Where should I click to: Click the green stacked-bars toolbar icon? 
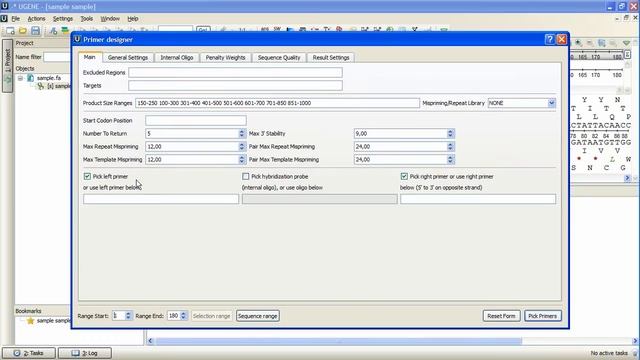[x=65, y=31]
